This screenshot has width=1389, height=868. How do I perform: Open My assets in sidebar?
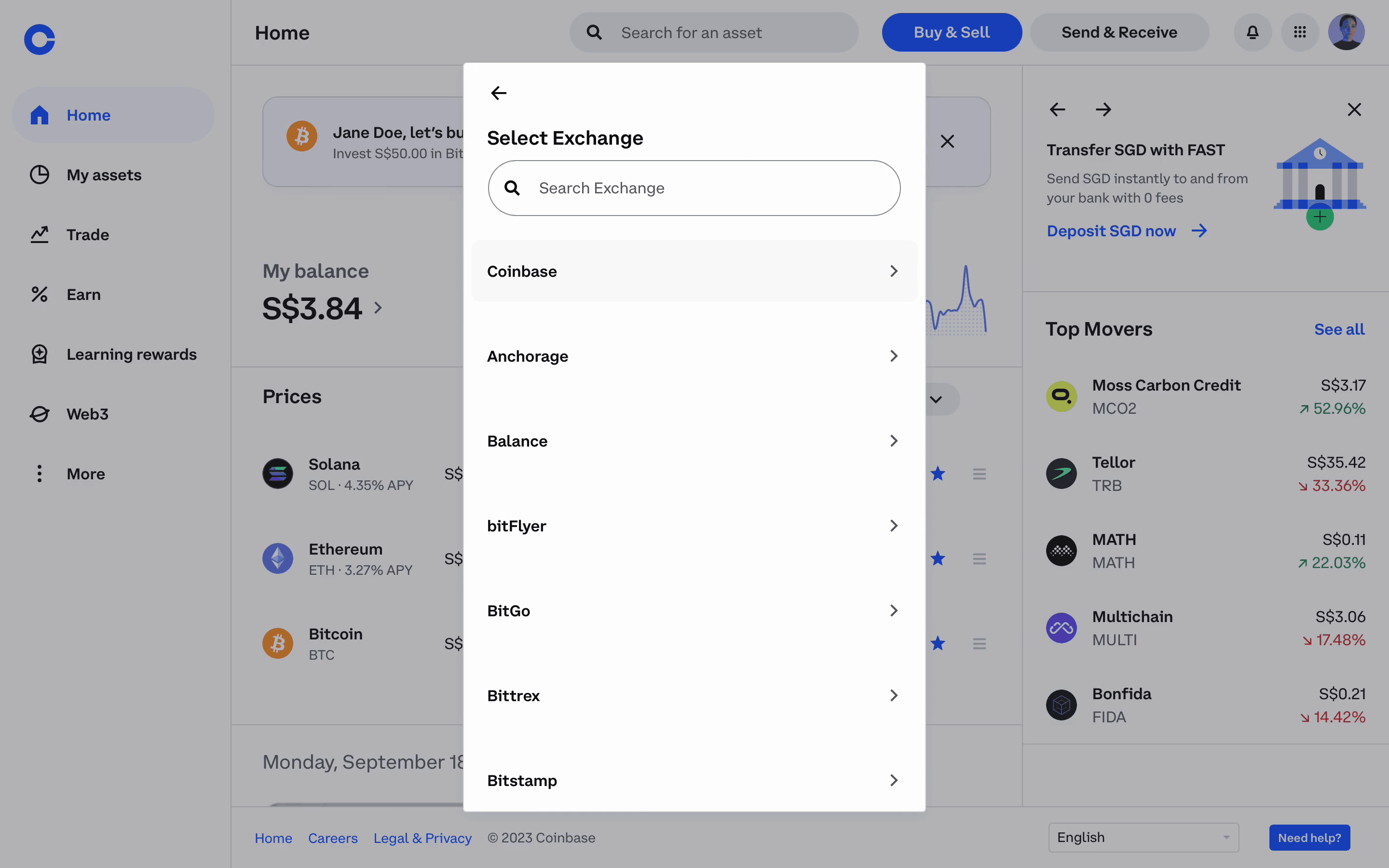point(104,175)
